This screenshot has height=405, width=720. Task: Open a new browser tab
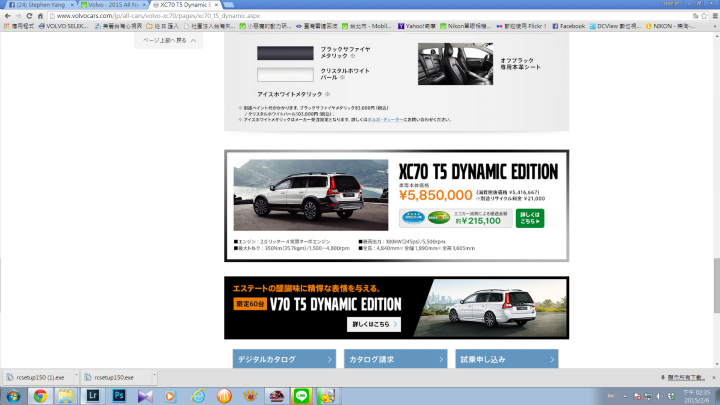tap(228, 5)
